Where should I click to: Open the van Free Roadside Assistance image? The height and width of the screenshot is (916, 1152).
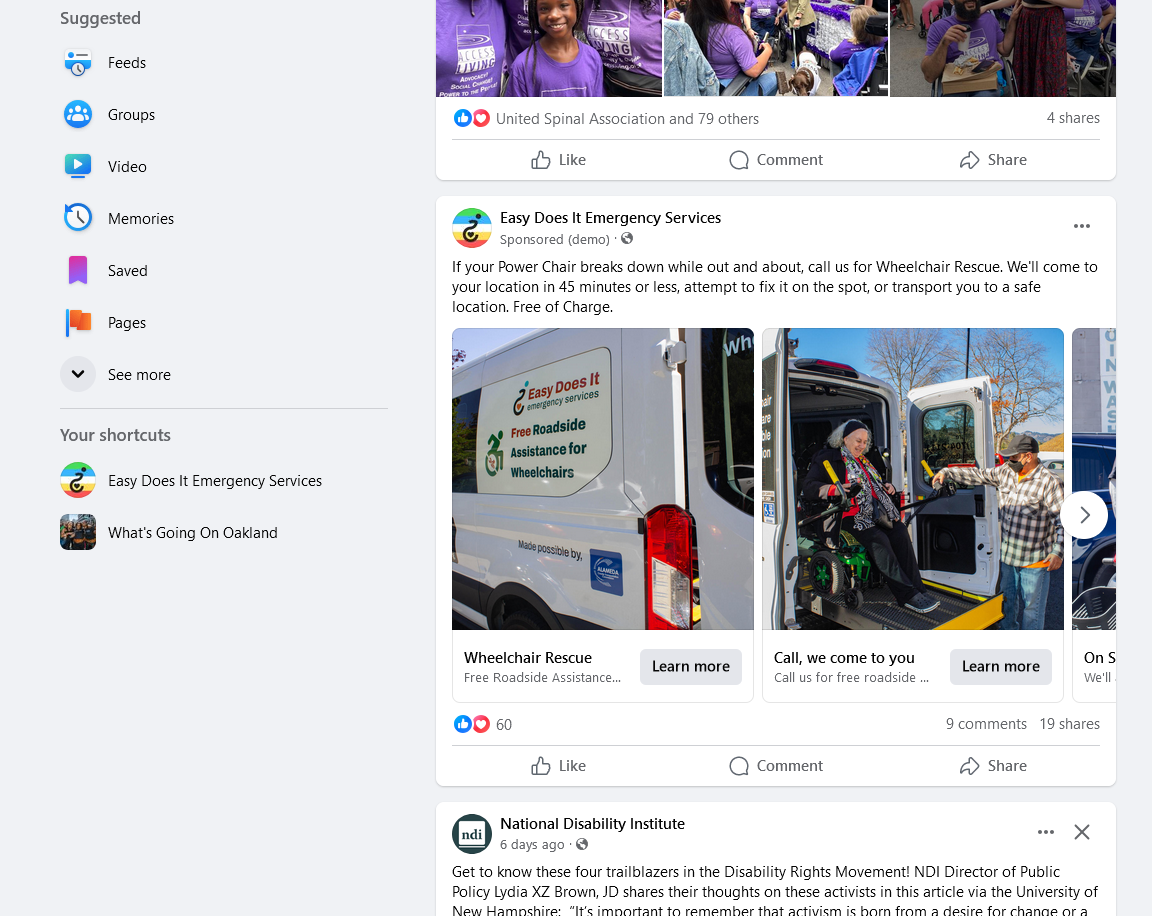(602, 479)
